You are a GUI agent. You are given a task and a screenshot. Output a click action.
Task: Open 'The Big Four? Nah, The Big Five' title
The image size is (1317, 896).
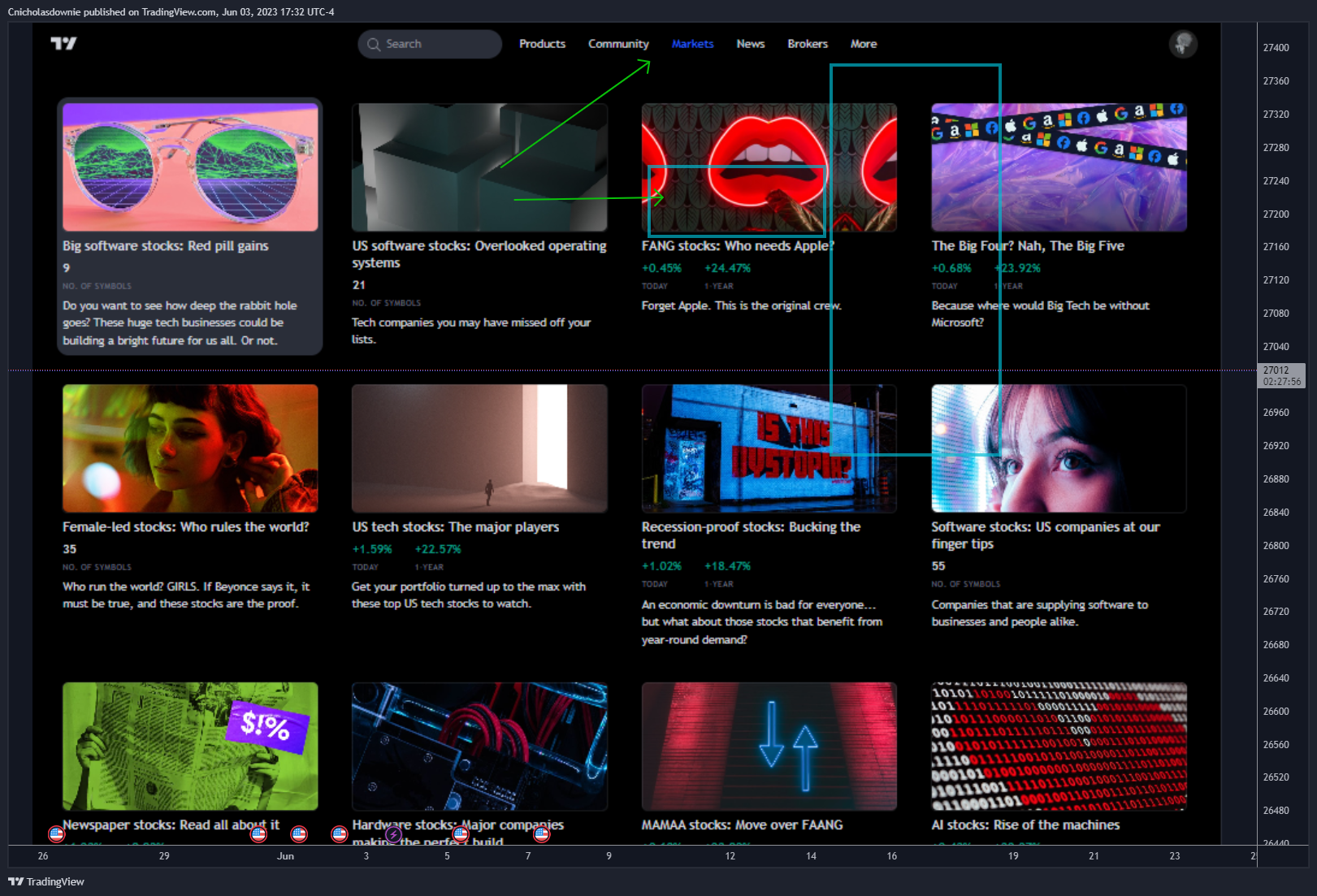[1028, 246]
